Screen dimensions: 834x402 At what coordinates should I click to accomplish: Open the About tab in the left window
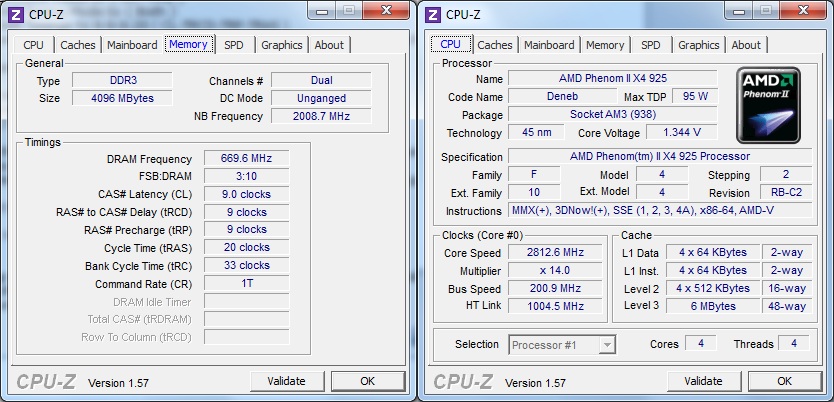point(329,45)
